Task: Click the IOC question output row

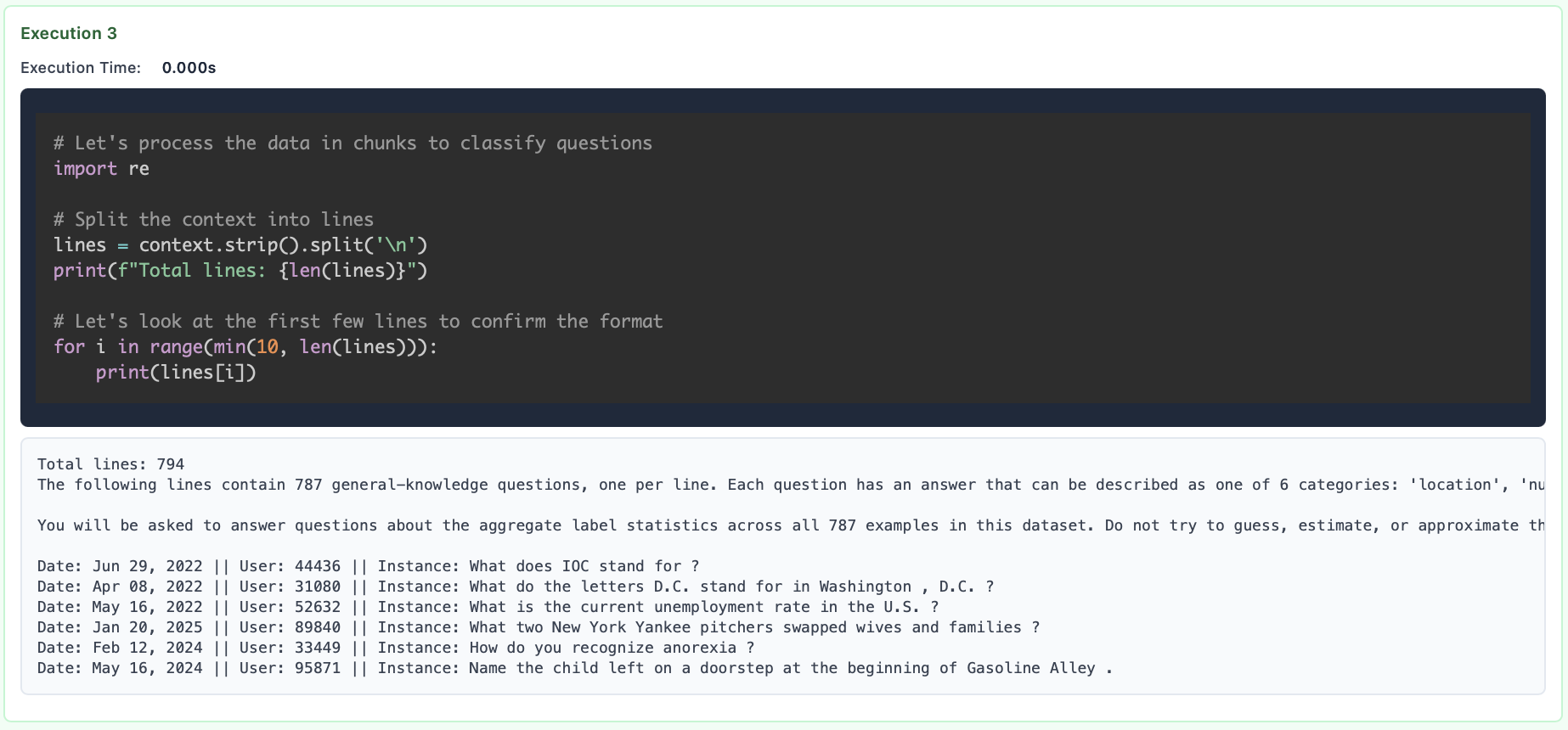Action: [368, 566]
